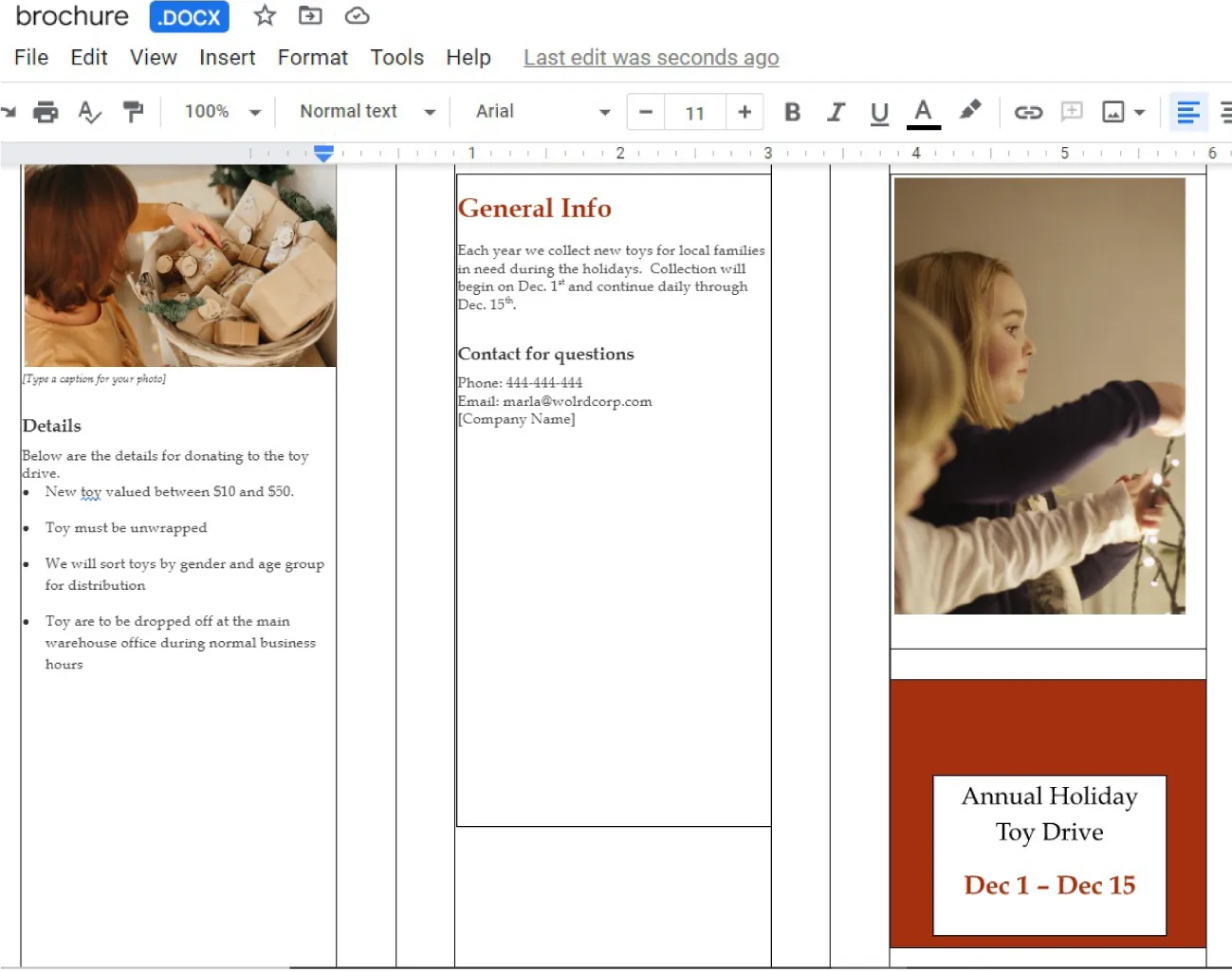Star the brochure document

click(264, 15)
